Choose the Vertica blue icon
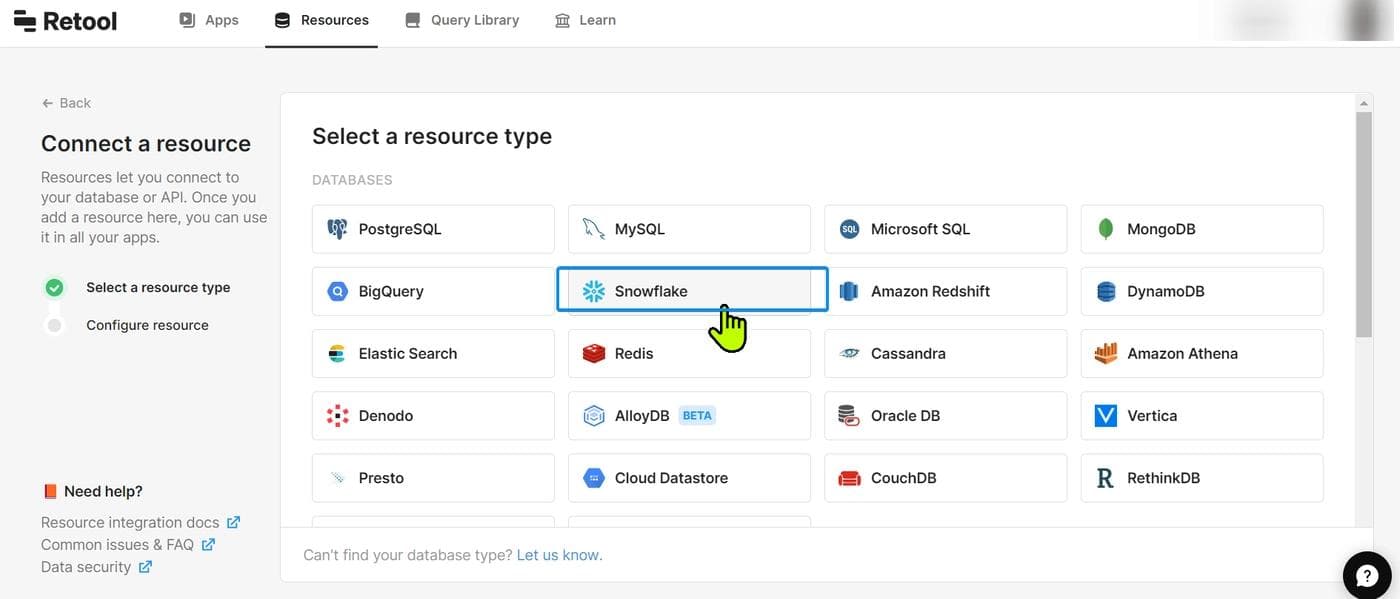The height and width of the screenshot is (599, 1400). click(x=1106, y=415)
